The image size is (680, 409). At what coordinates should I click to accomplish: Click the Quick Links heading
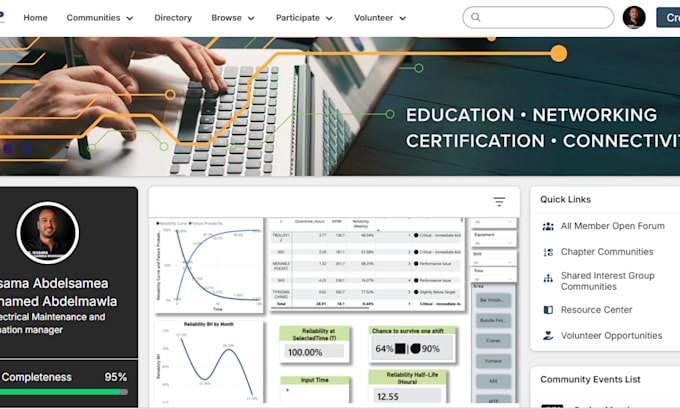point(566,200)
